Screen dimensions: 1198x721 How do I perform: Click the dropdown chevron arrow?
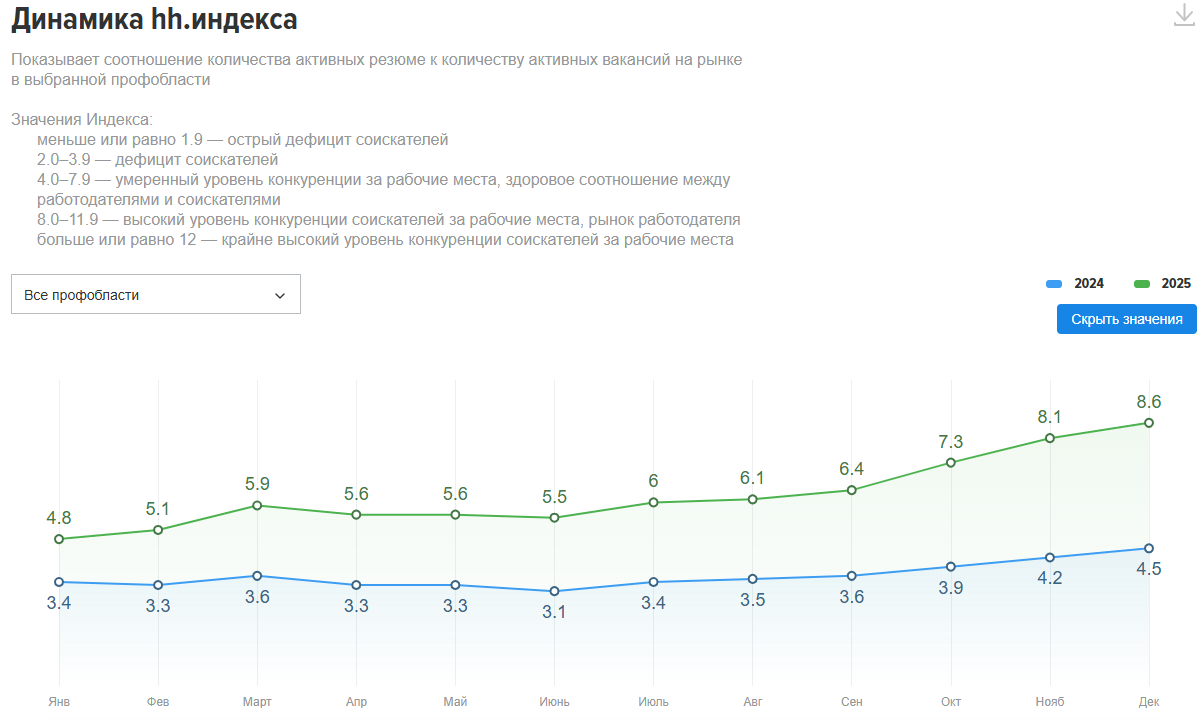[x=280, y=296]
